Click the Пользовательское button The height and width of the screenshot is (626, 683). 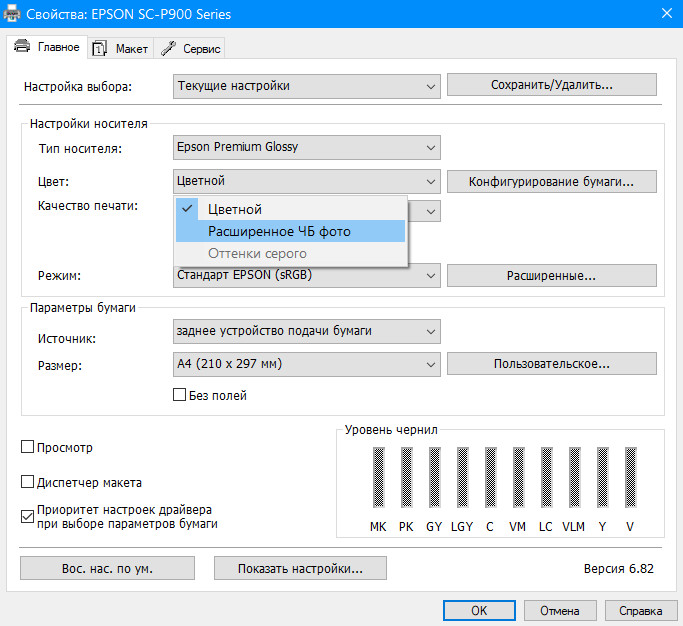coord(551,364)
